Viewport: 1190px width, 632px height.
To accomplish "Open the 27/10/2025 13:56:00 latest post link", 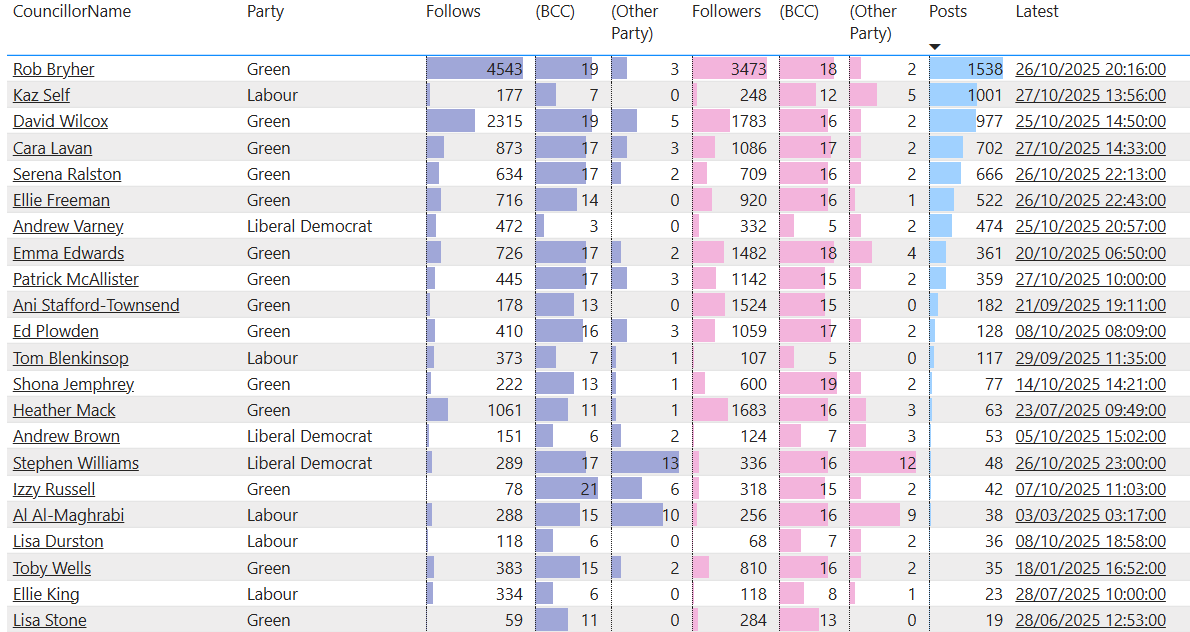I will 1090,95.
